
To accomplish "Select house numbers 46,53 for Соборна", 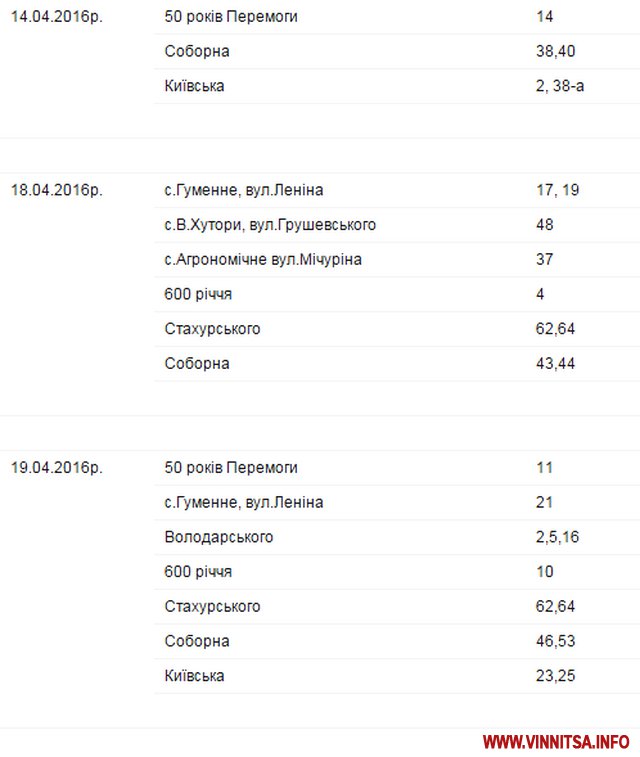I will (x=555, y=641).
